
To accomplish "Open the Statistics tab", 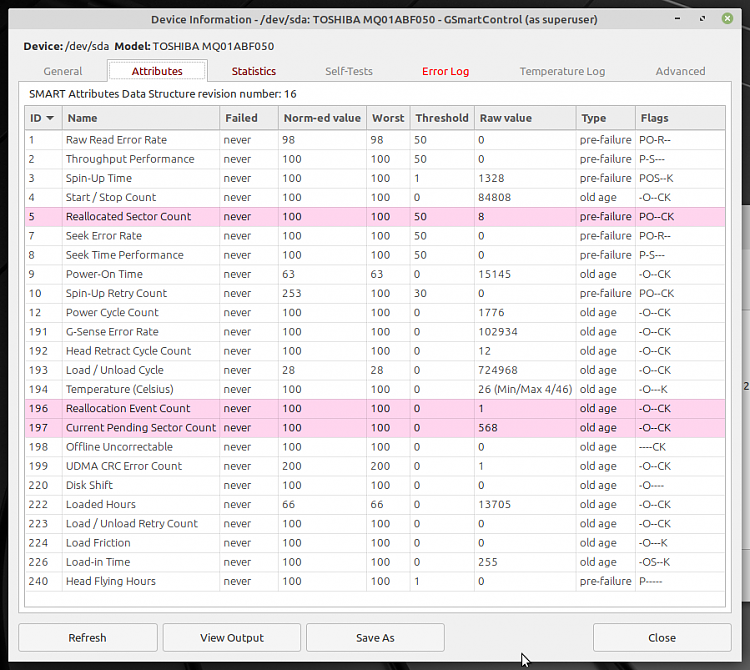I will click(x=253, y=71).
